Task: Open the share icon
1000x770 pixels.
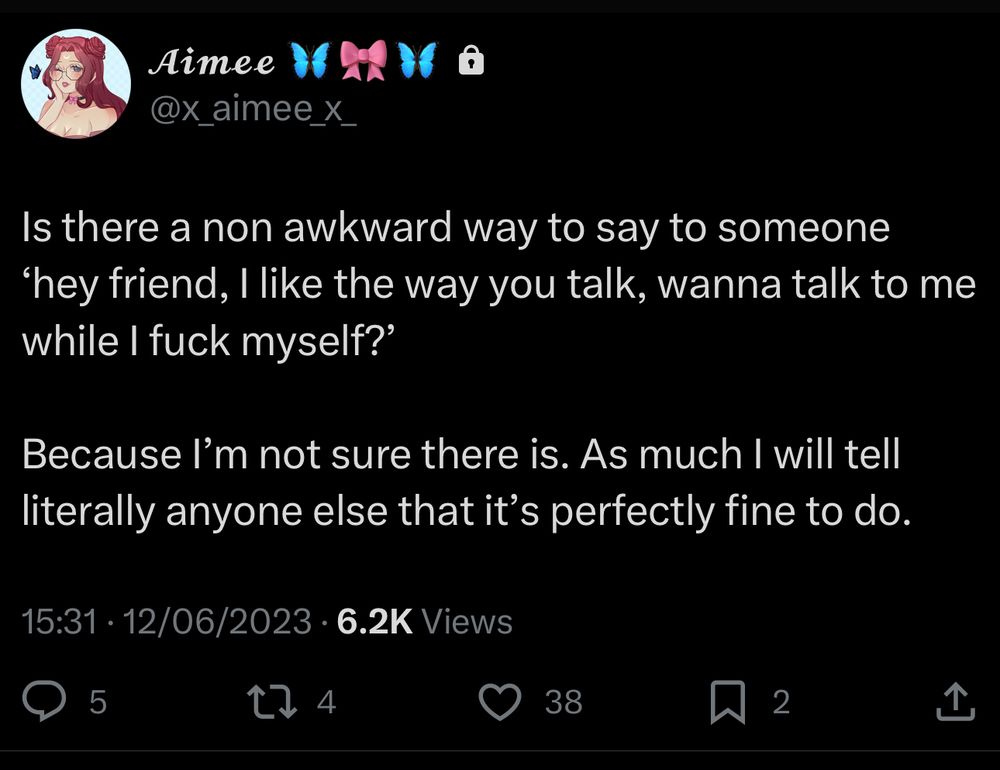Action: click(x=953, y=702)
